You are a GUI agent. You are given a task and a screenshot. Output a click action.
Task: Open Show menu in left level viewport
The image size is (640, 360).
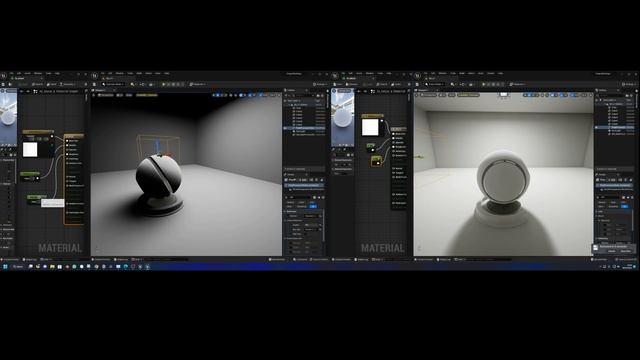coord(129,95)
